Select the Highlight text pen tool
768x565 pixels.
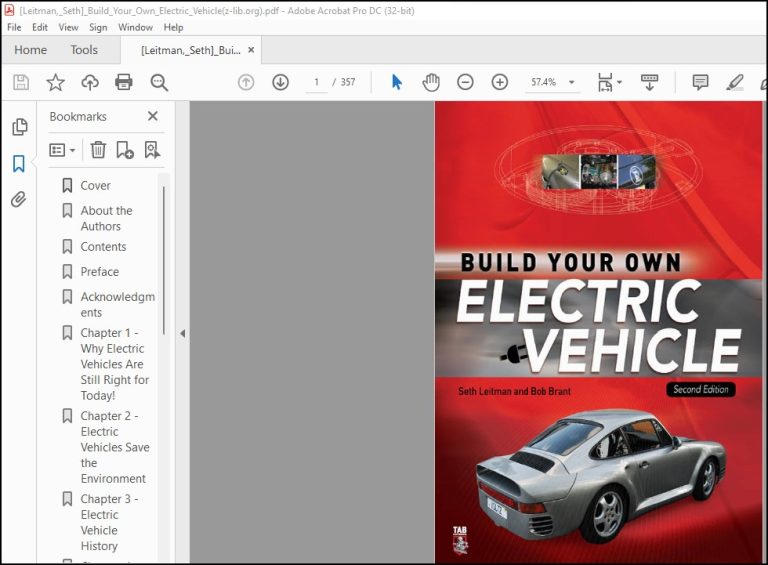[735, 82]
